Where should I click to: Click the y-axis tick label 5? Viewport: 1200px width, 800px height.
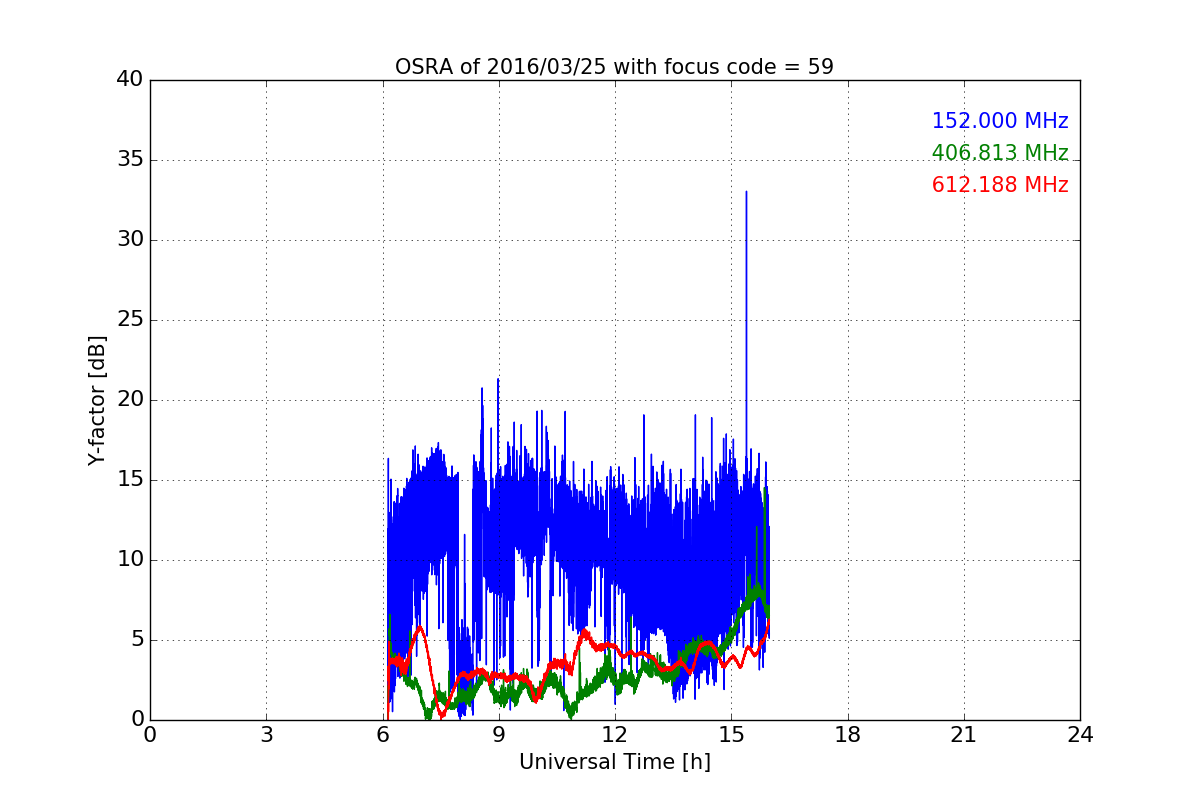(x=136, y=640)
